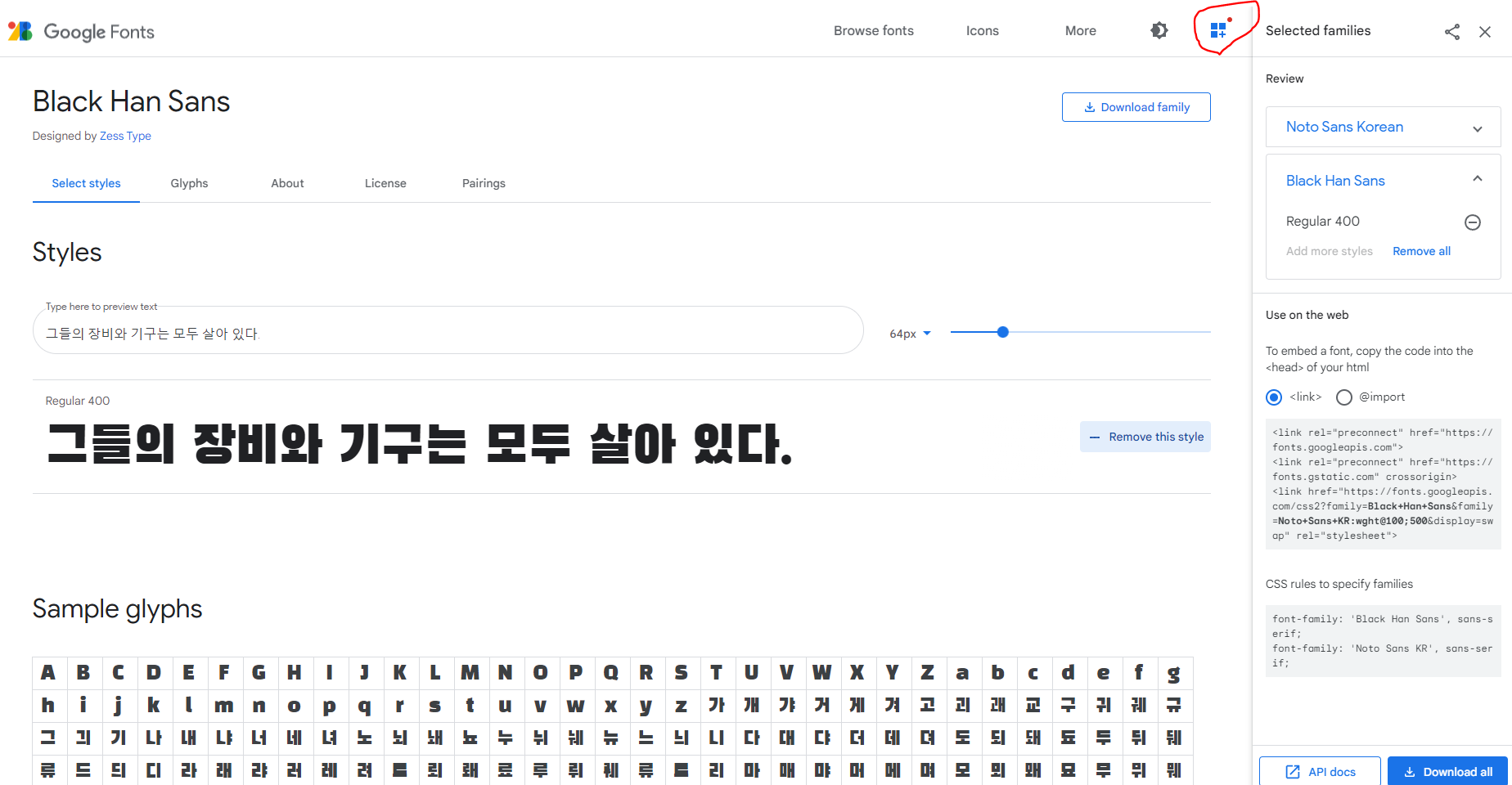1512x785 pixels.
Task: Collapse the Black Han Sans family
Action: pos(1478,179)
